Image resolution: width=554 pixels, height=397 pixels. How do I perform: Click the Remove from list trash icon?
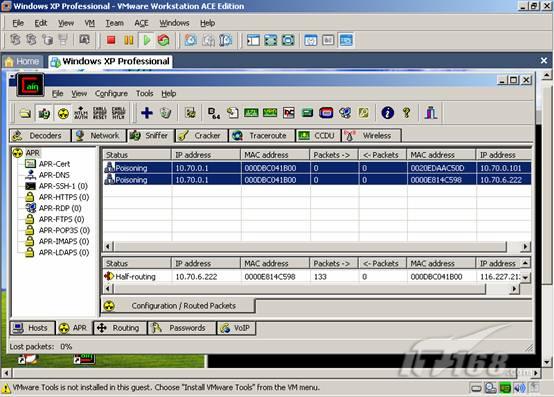point(165,113)
